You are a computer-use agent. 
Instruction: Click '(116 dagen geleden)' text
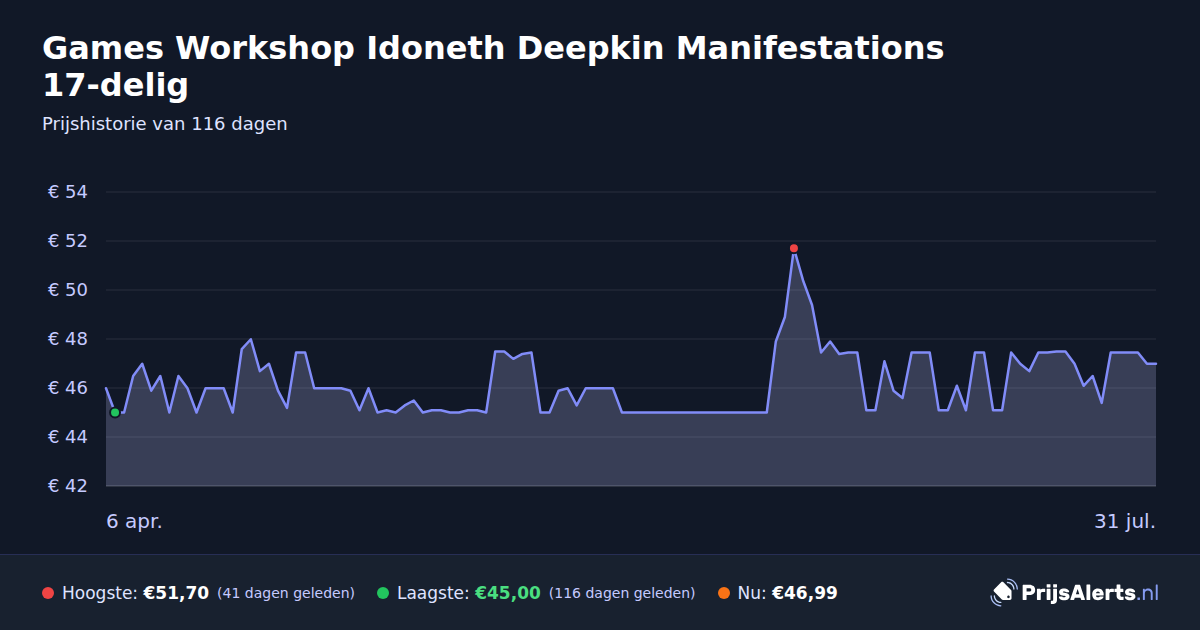(x=622, y=593)
